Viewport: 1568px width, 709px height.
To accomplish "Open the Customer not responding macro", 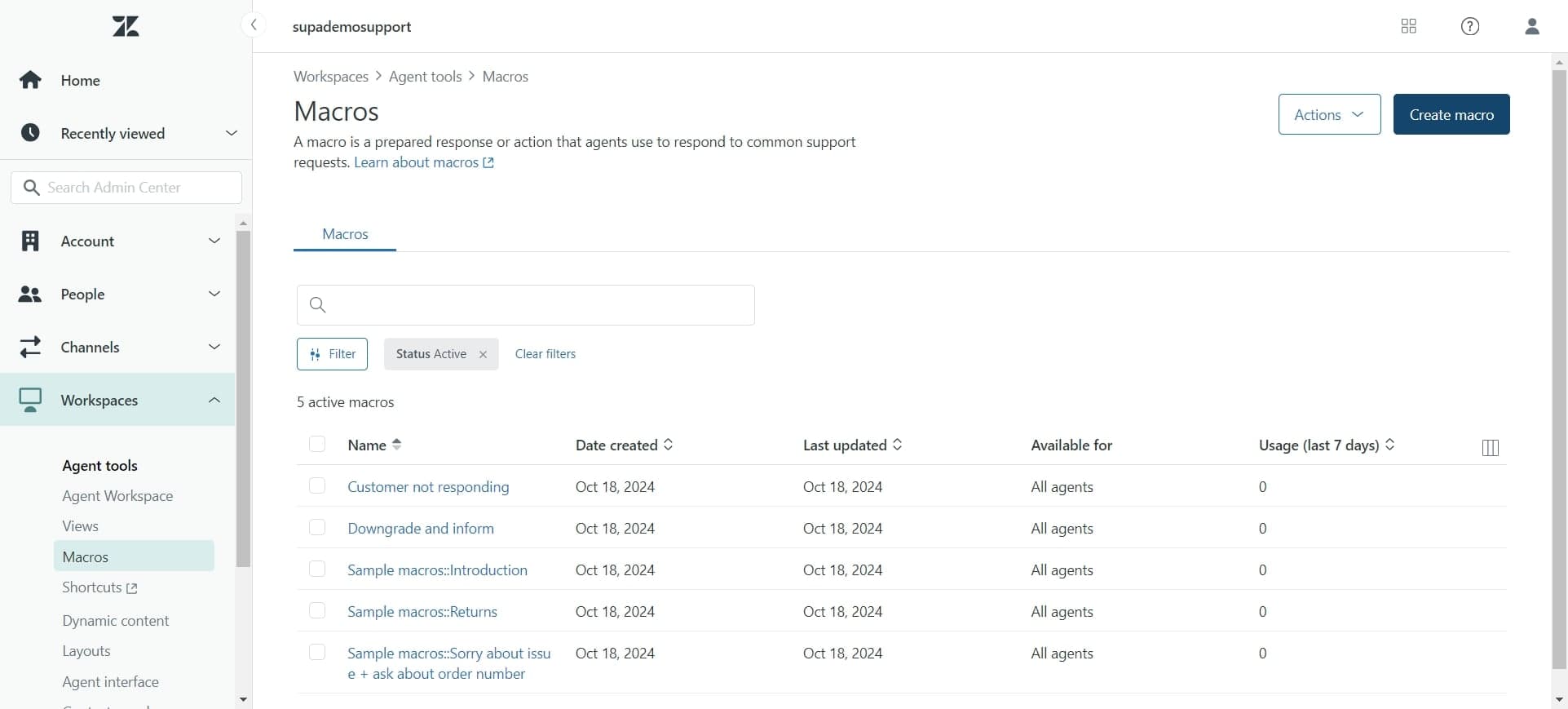I will pos(428,487).
